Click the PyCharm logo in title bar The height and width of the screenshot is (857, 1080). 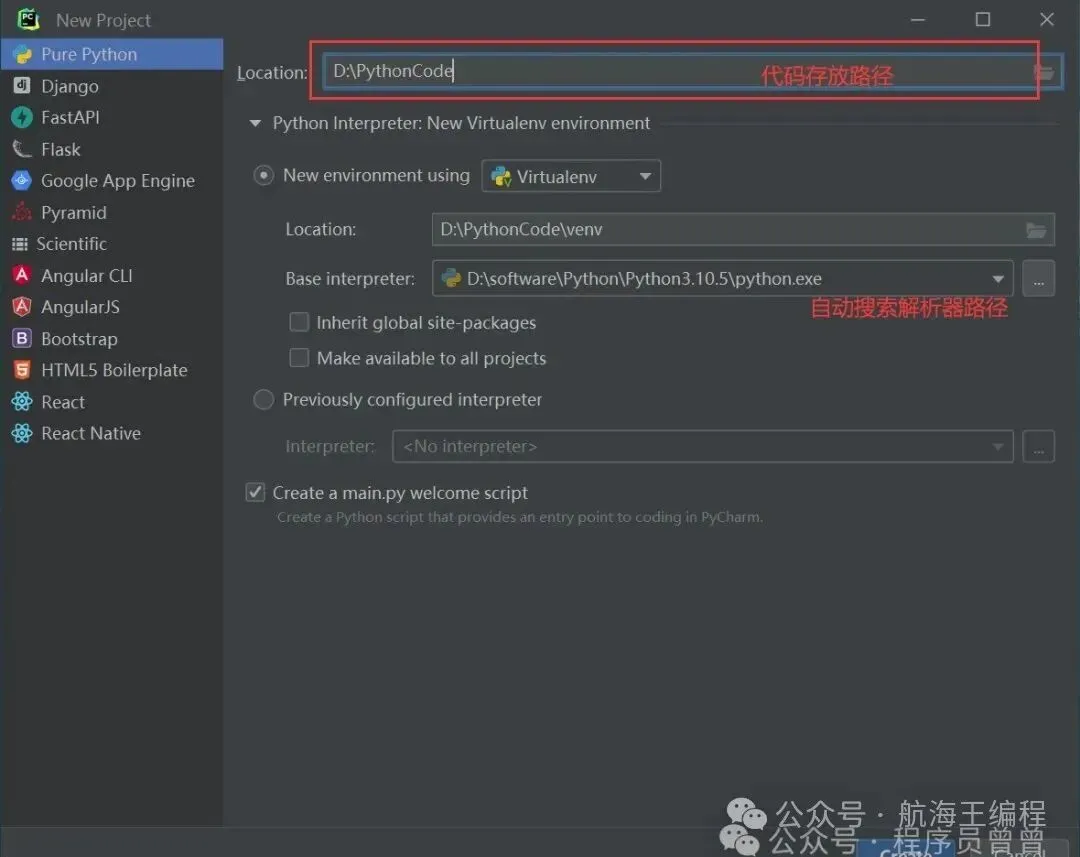[x=28, y=19]
